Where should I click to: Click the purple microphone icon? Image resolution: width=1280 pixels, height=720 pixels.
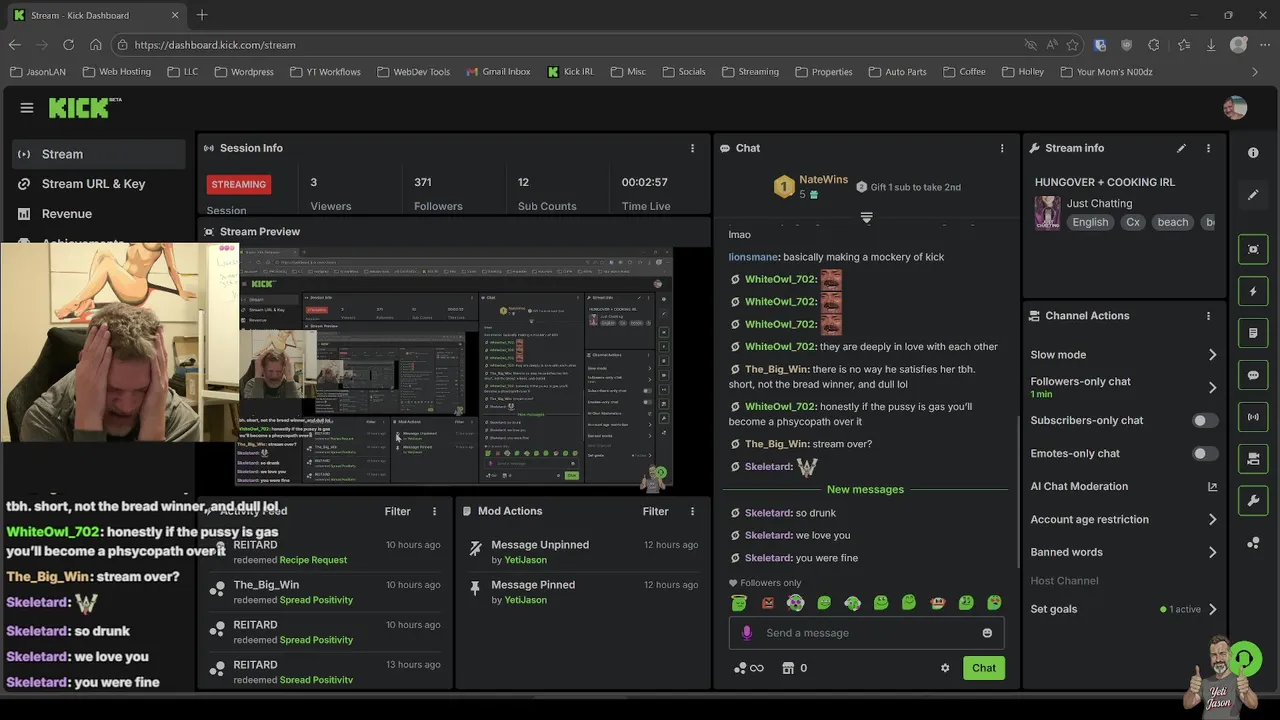746,633
